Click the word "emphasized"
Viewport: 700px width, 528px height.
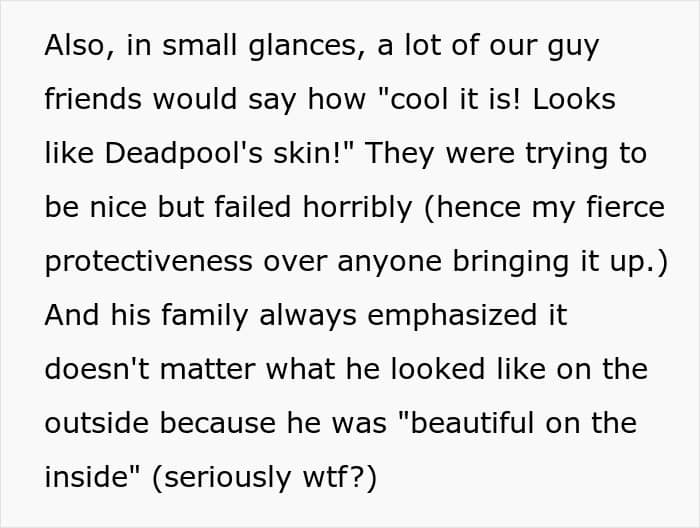point(439,316)
